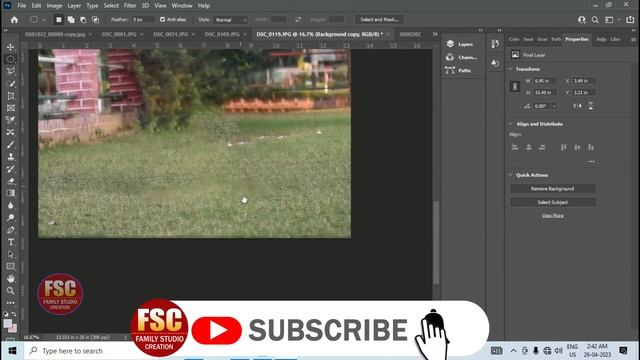640x360 pixels.
Task: Click the Home icon in options bar
Action: coord(14,20)
